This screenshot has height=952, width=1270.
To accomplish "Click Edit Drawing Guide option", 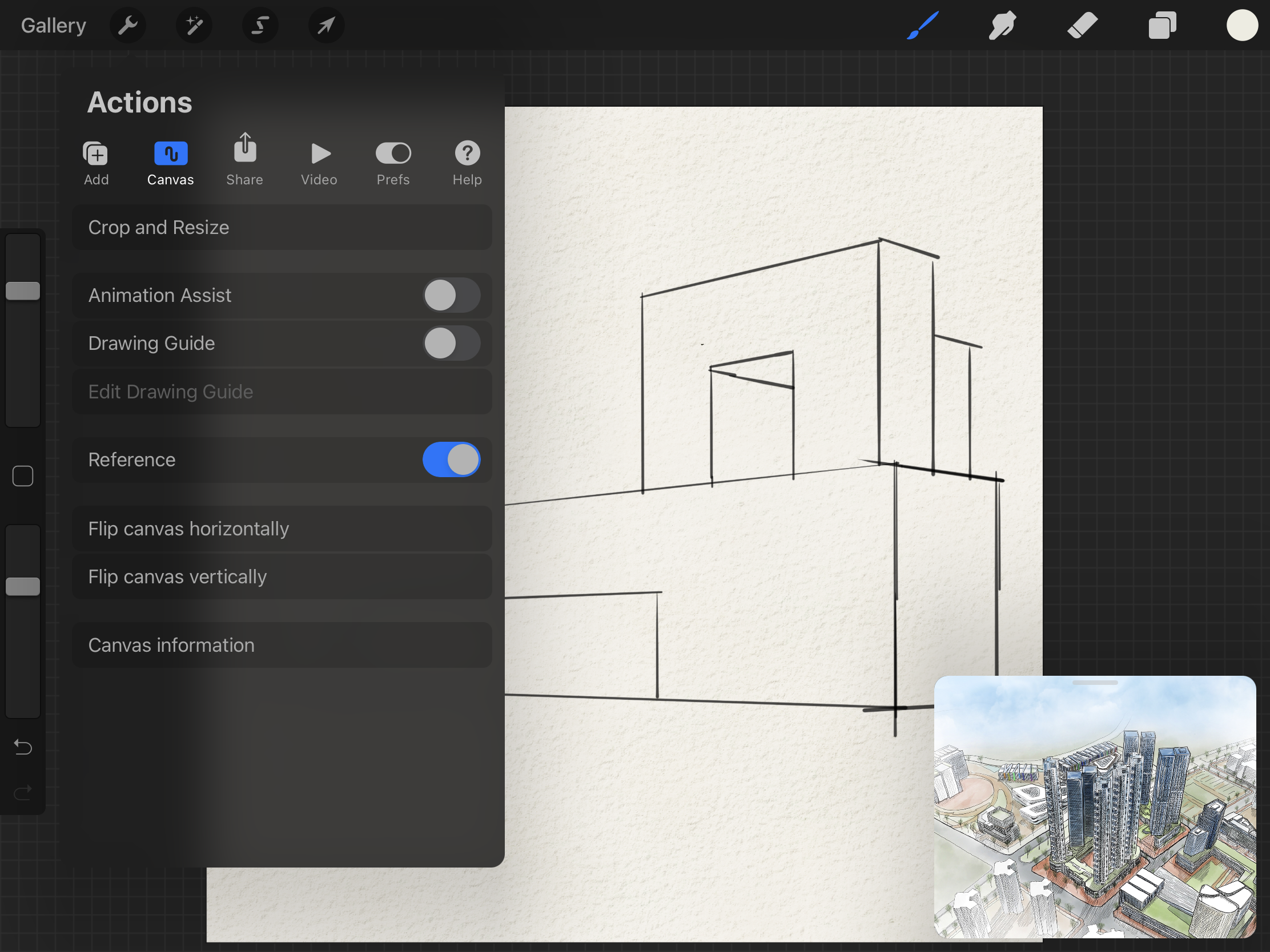I will click(x=170, y=390).
